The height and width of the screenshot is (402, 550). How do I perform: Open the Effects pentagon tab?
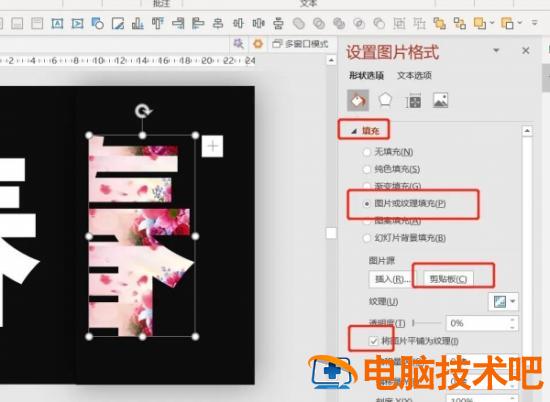[x=385, y=100]
